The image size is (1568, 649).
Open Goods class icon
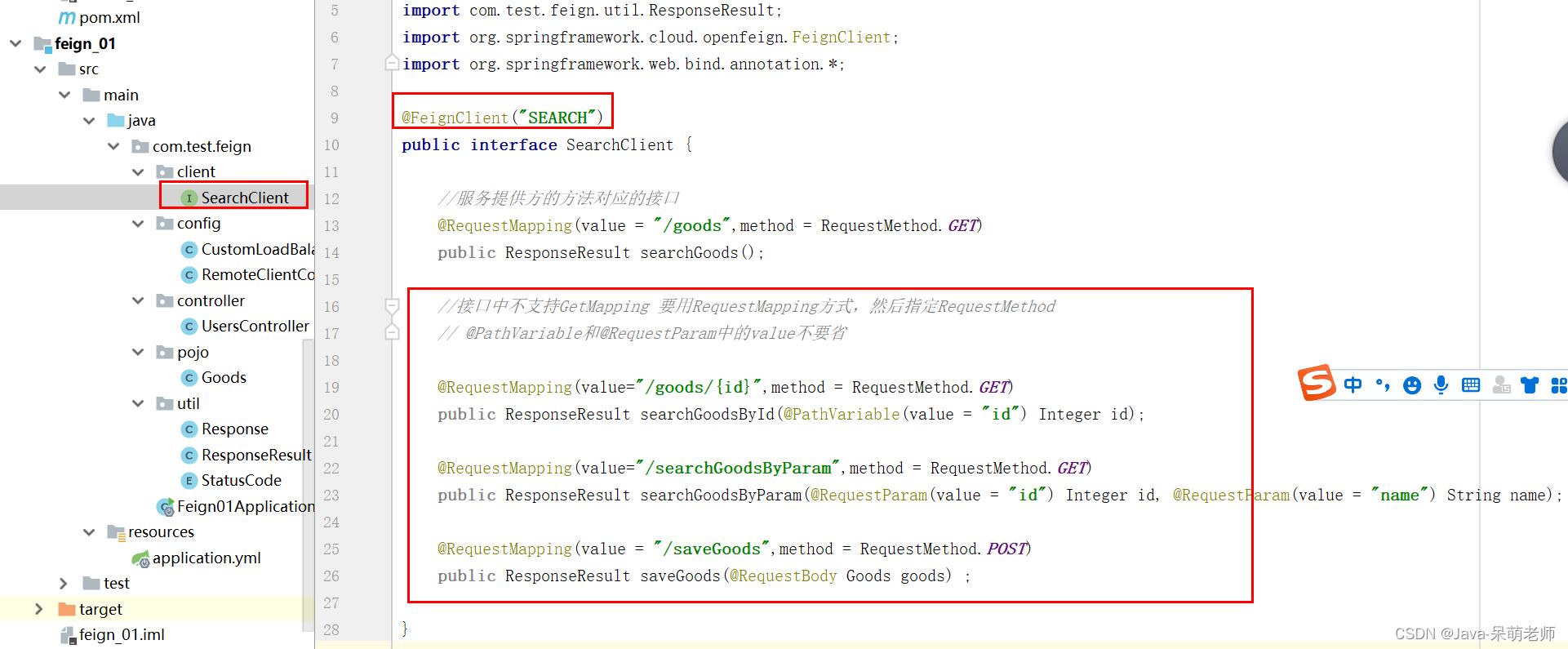189,378
